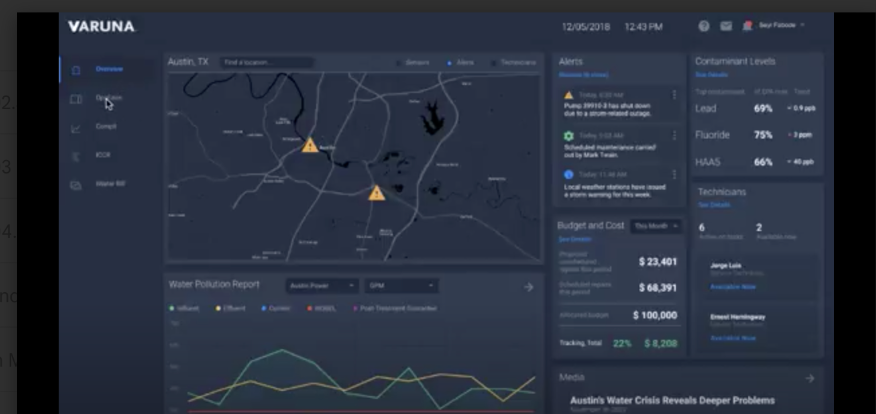Click the Fluoride contaminant row
This screenshot has width=876, height=414.
point(756,135)
